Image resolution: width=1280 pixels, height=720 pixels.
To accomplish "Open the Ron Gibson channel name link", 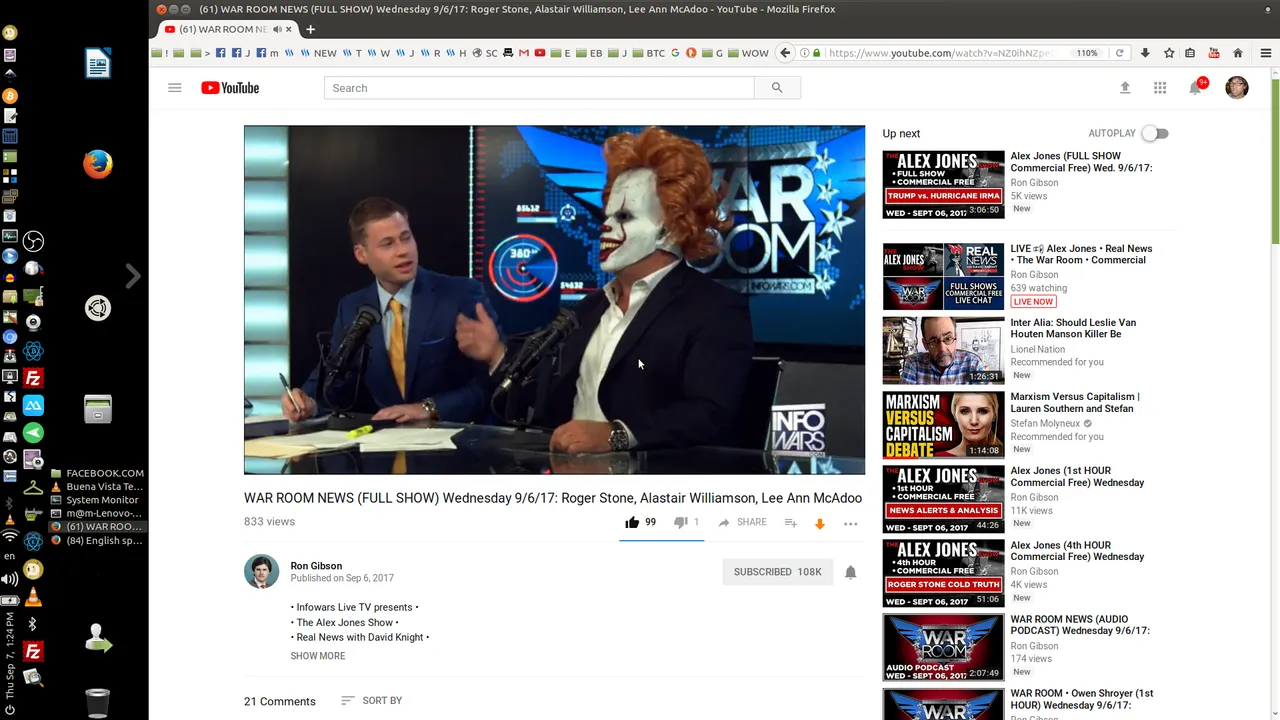I will 316,566.
